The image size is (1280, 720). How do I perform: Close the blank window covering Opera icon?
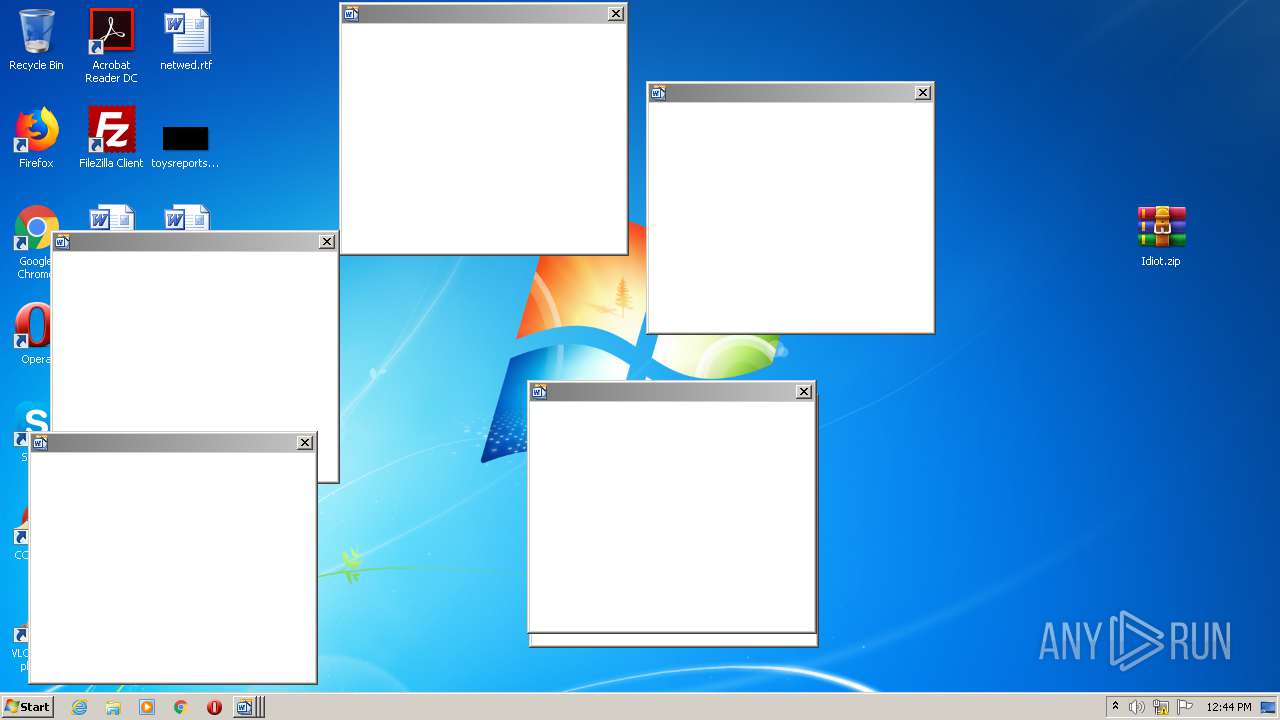click(x=327, y=241)
